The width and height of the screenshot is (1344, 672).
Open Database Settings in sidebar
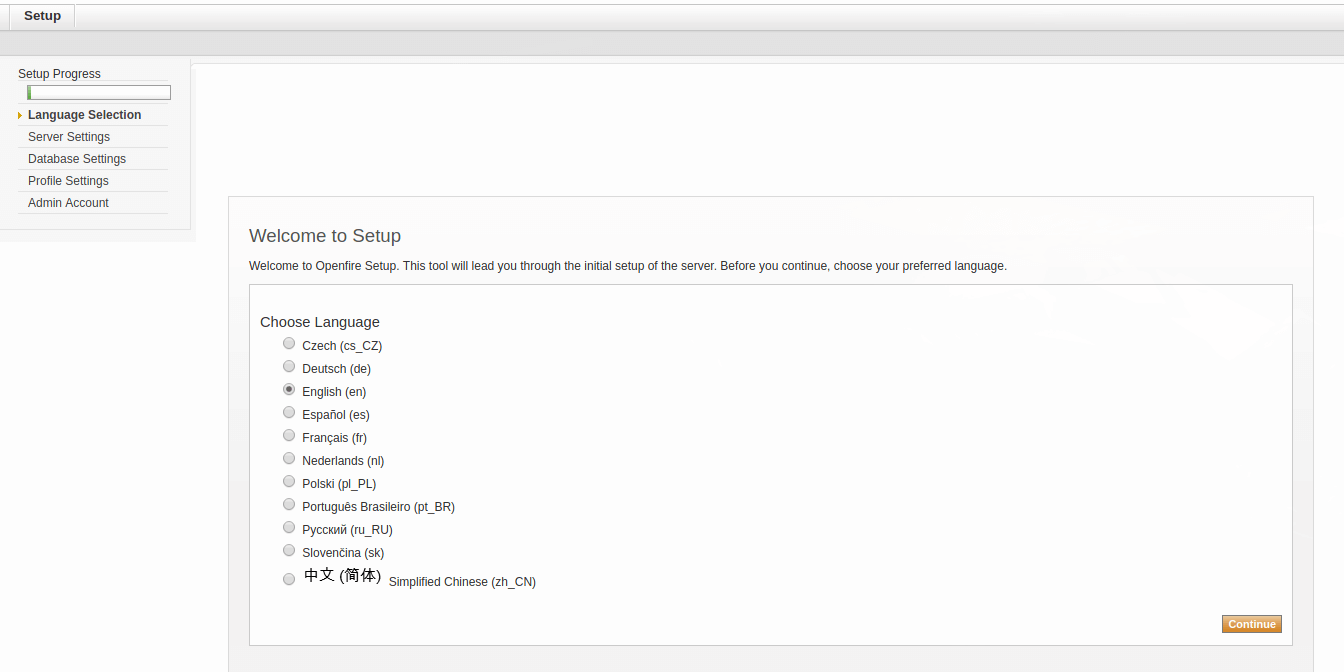coord(77,159)
